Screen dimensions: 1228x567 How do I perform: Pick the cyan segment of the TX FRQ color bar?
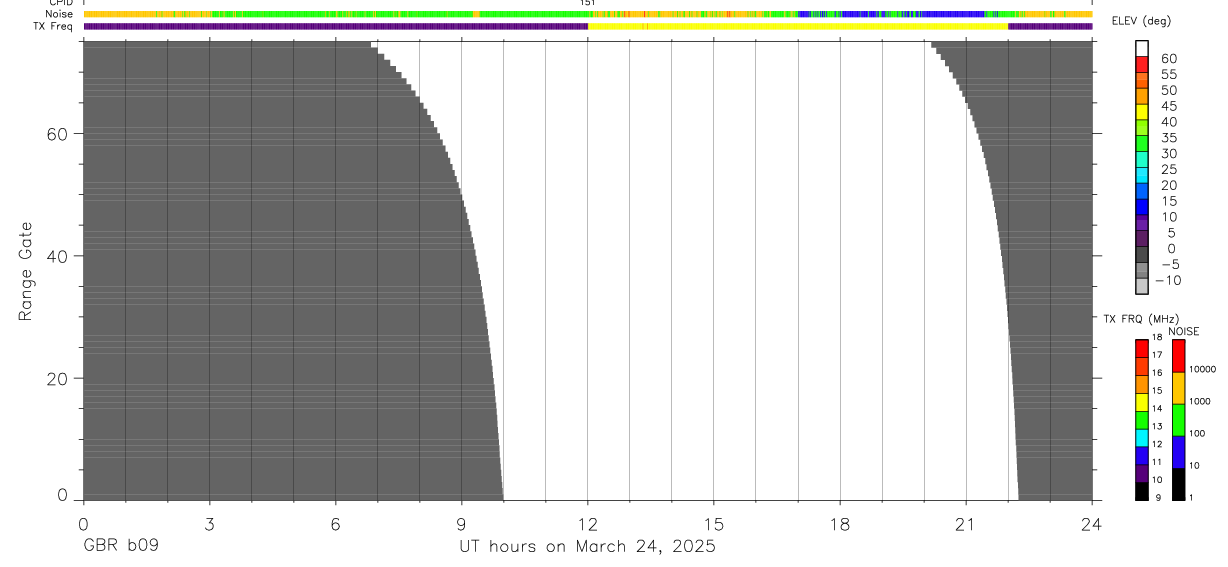coord(1142,438)
